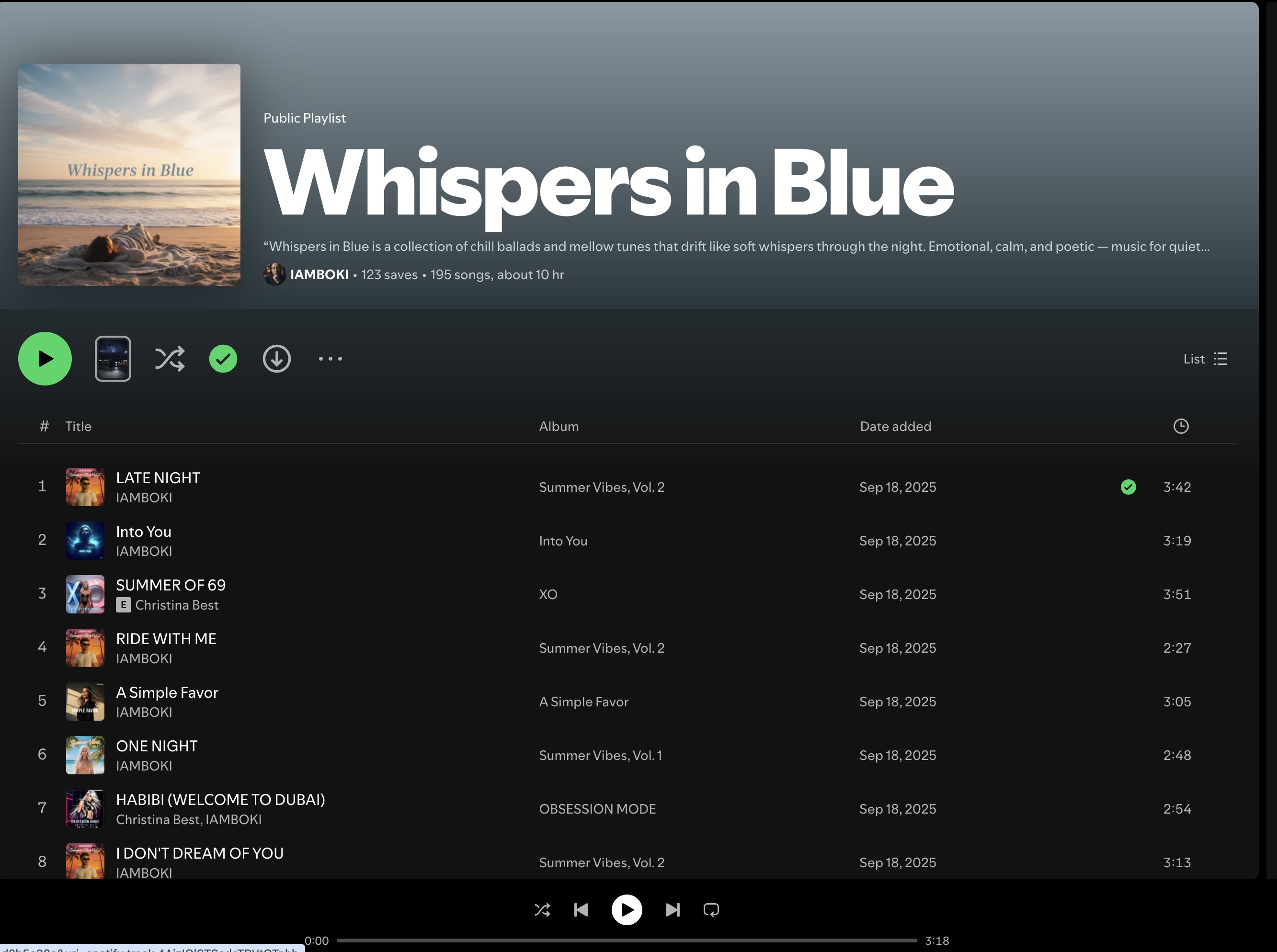1277x952 pixels.
Task: Toggle shuffle in the bottom player bar
Action: point(542,910)
